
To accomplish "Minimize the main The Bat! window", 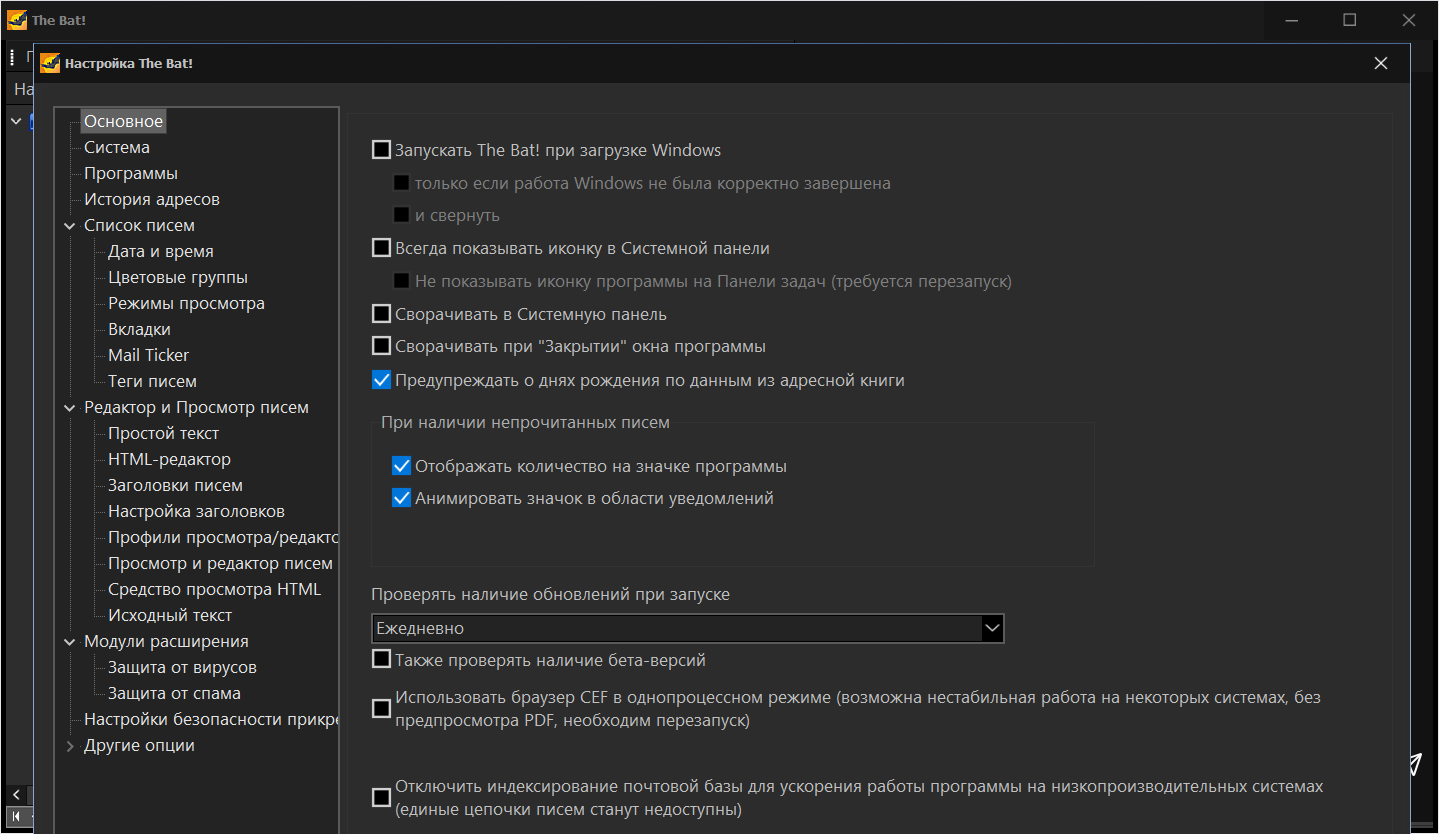I will point(1291,20).
